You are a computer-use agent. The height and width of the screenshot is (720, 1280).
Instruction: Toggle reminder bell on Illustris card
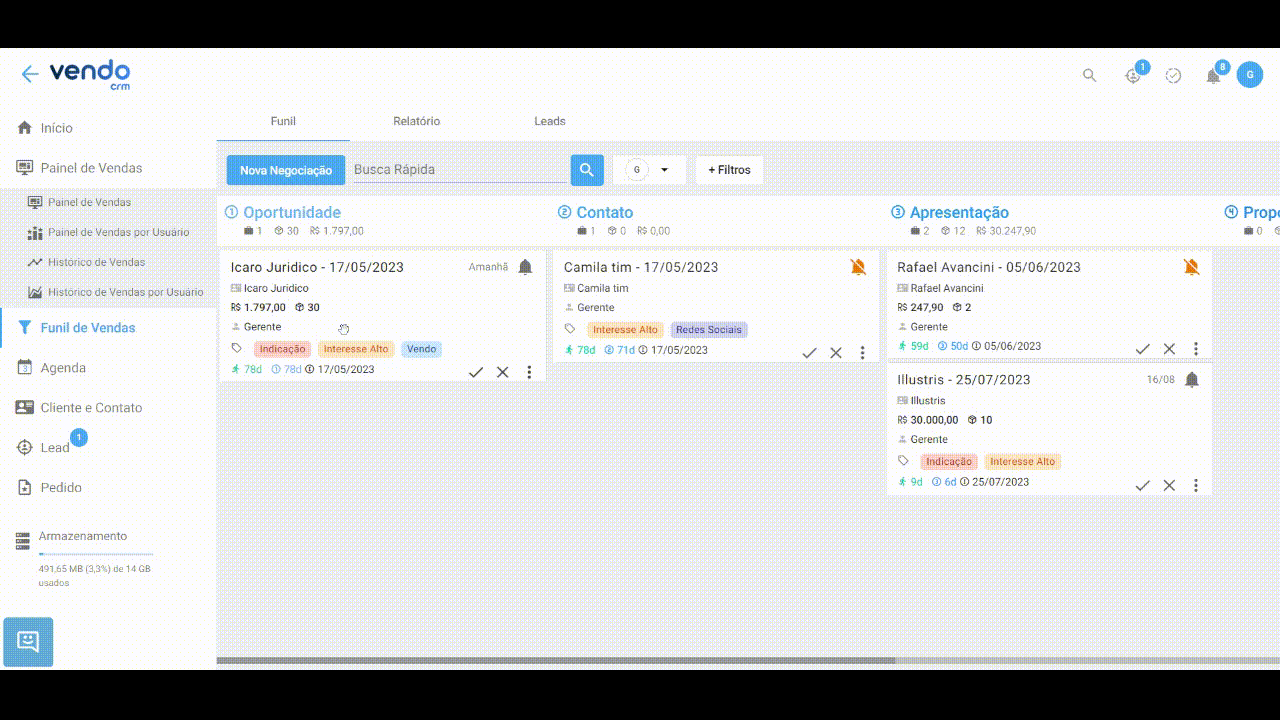[1191, 380]
